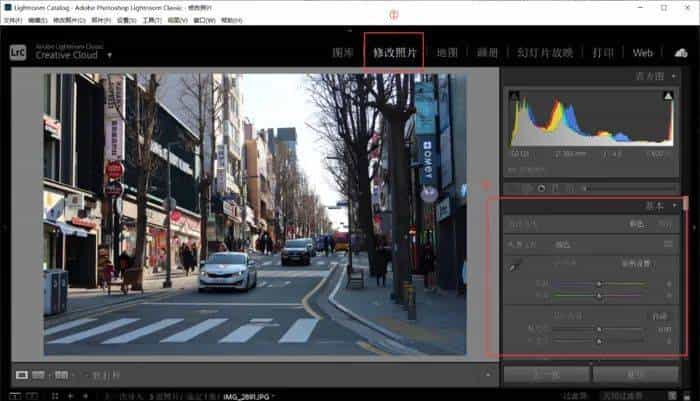The height and width of the screenshot is (401, 700).
Task: Open the 文件 file menu
Action: [x=12, y=20]
